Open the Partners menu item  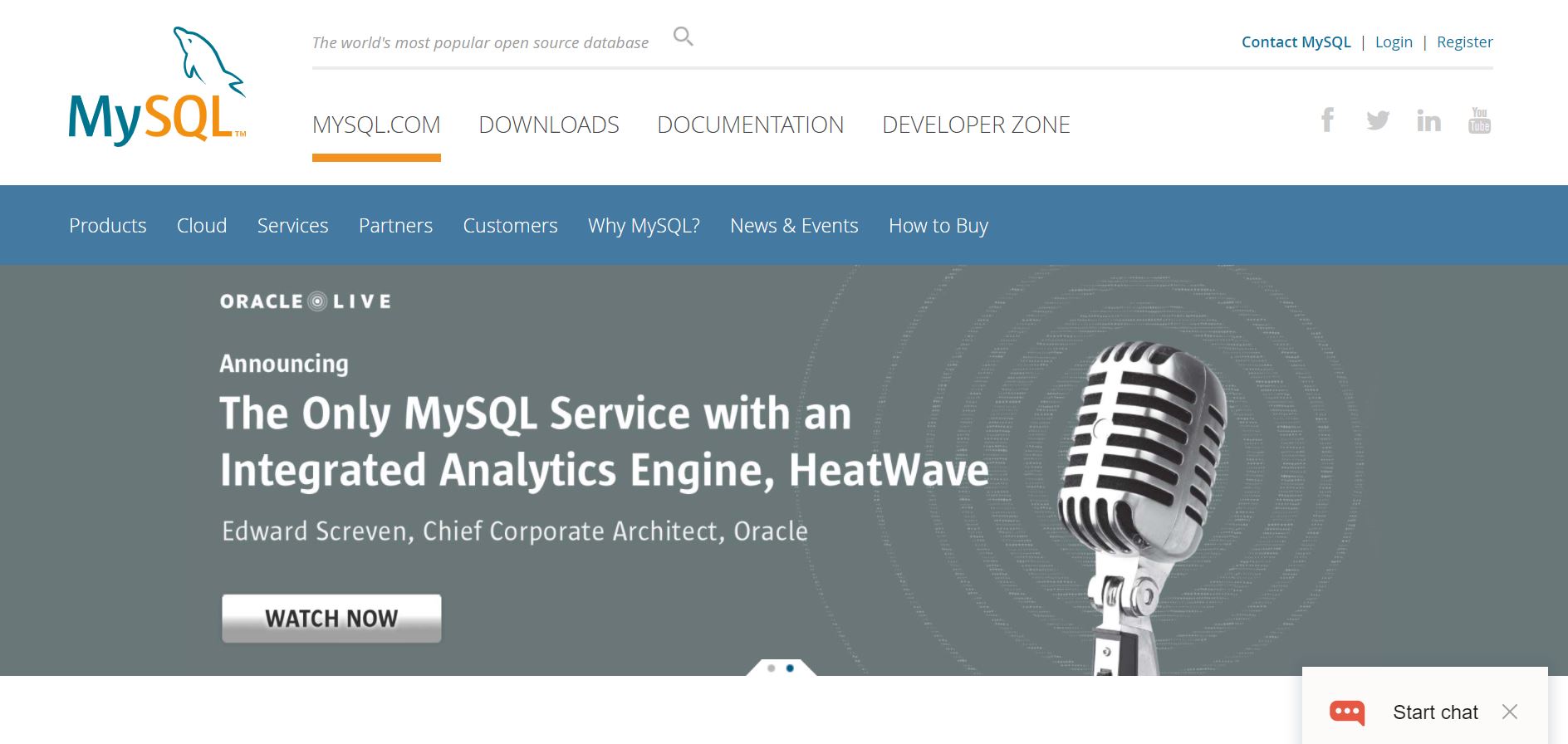click(395, 226)
